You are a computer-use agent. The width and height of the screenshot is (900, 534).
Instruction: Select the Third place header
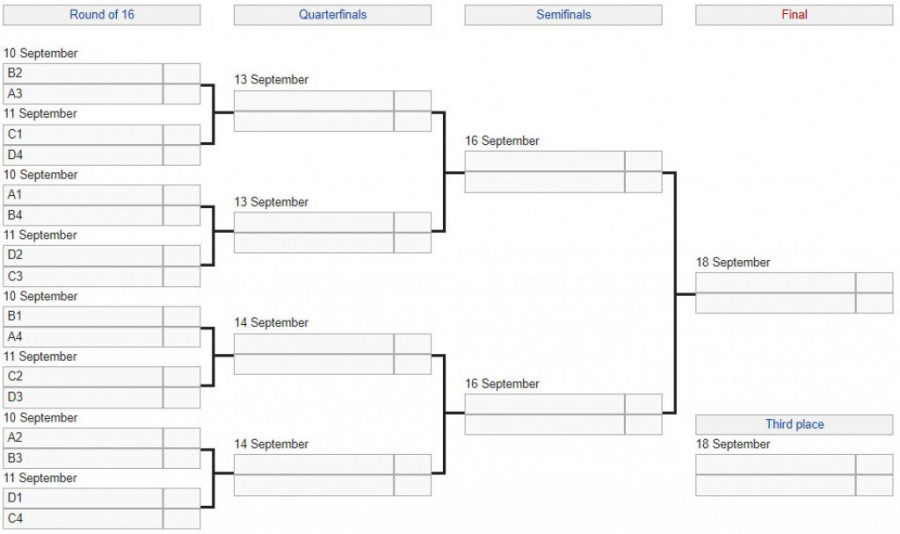(794, 425)
